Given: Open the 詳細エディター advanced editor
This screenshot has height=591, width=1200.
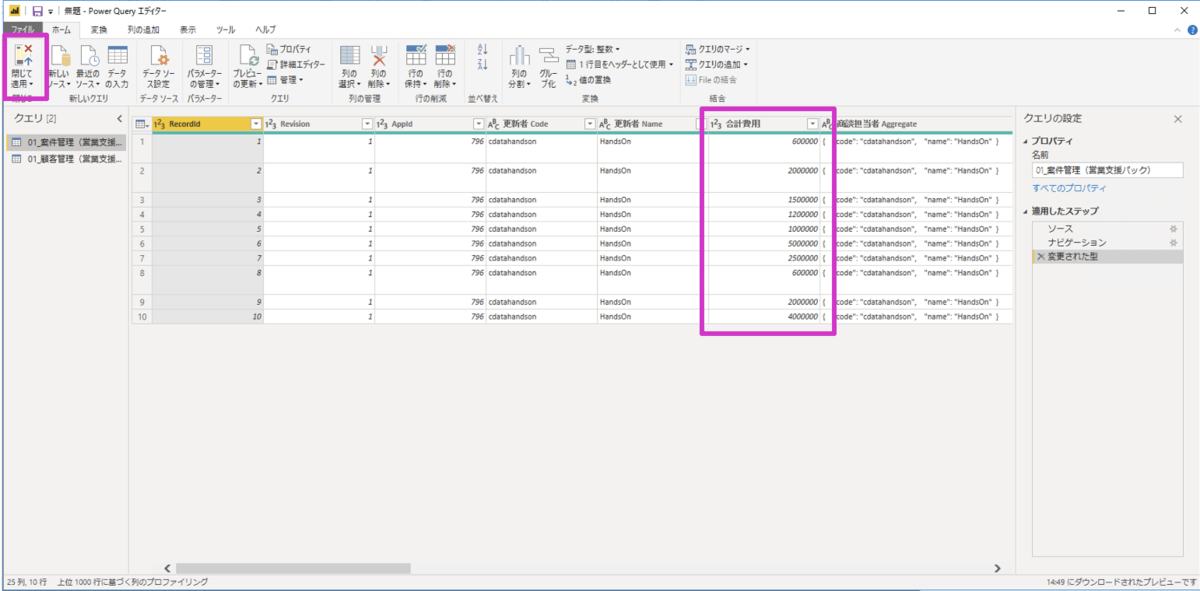Looking at the screenshot, I should click(295, 64).
